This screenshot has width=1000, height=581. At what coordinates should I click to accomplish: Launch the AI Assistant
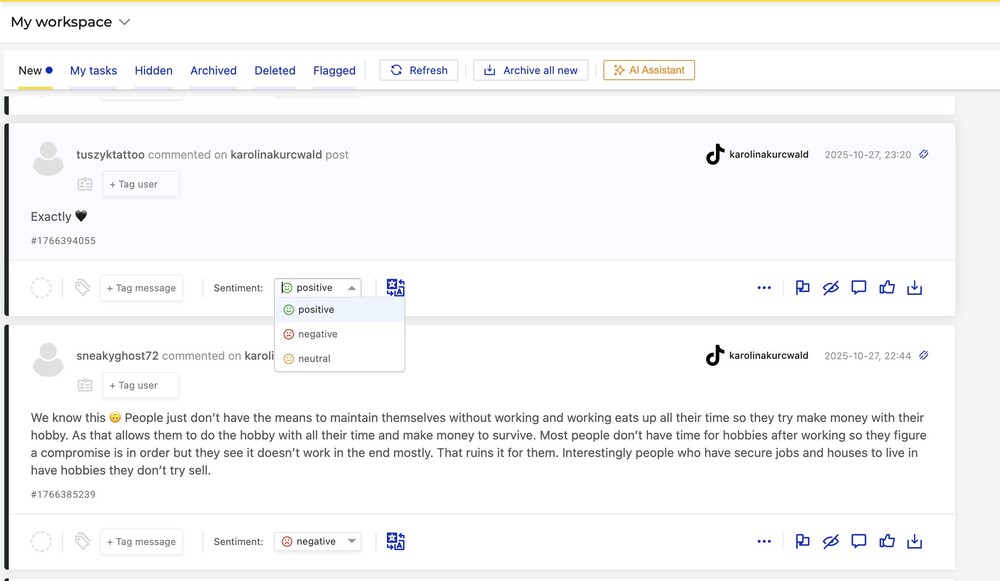click(x=648, y=70)
